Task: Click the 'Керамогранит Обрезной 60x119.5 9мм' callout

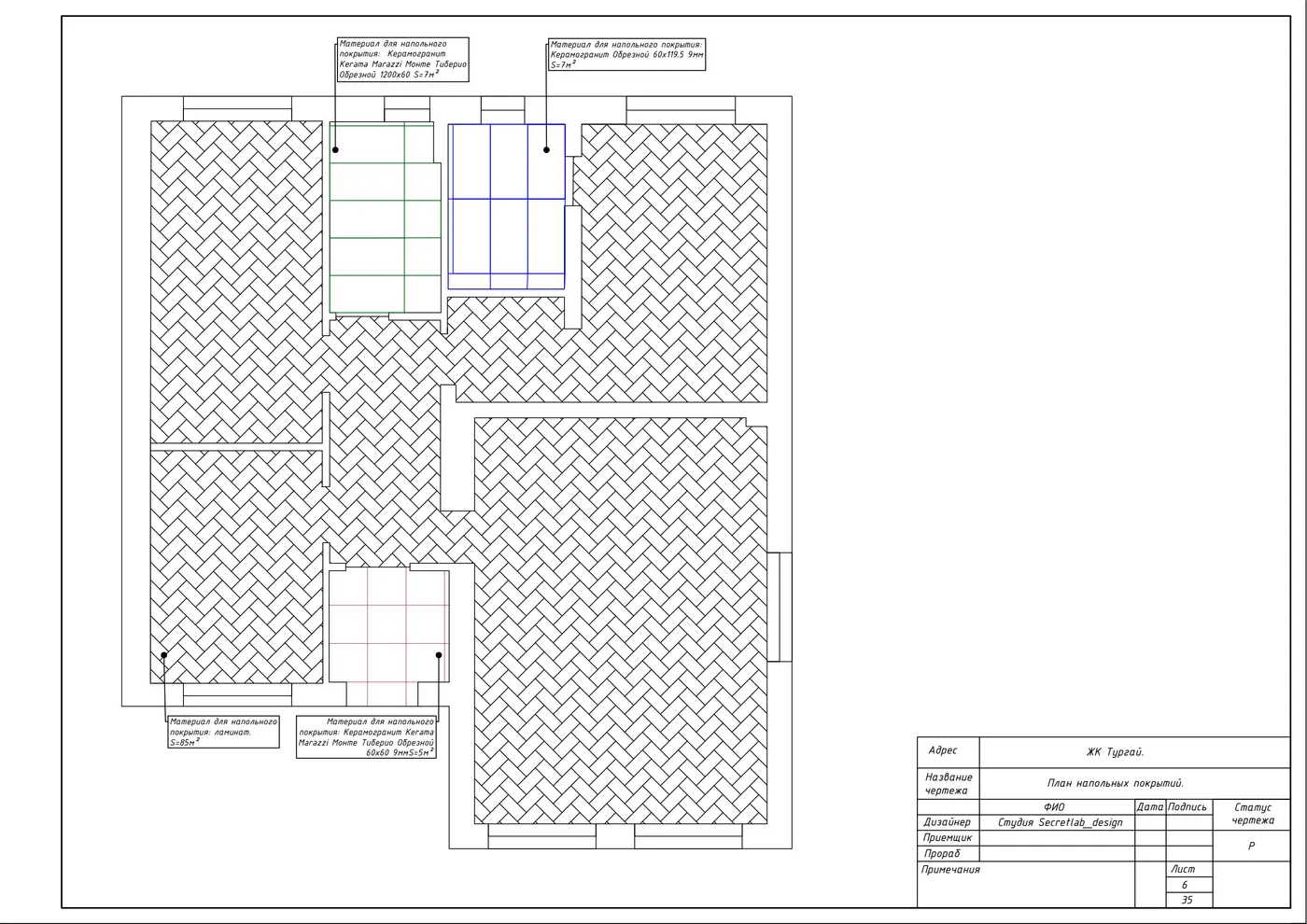Action: pos(626,54)
